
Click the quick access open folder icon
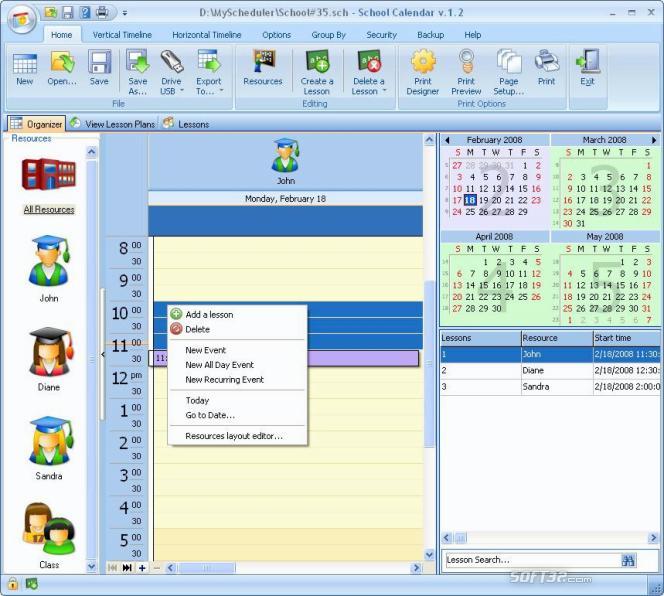(x=51, y=13)
